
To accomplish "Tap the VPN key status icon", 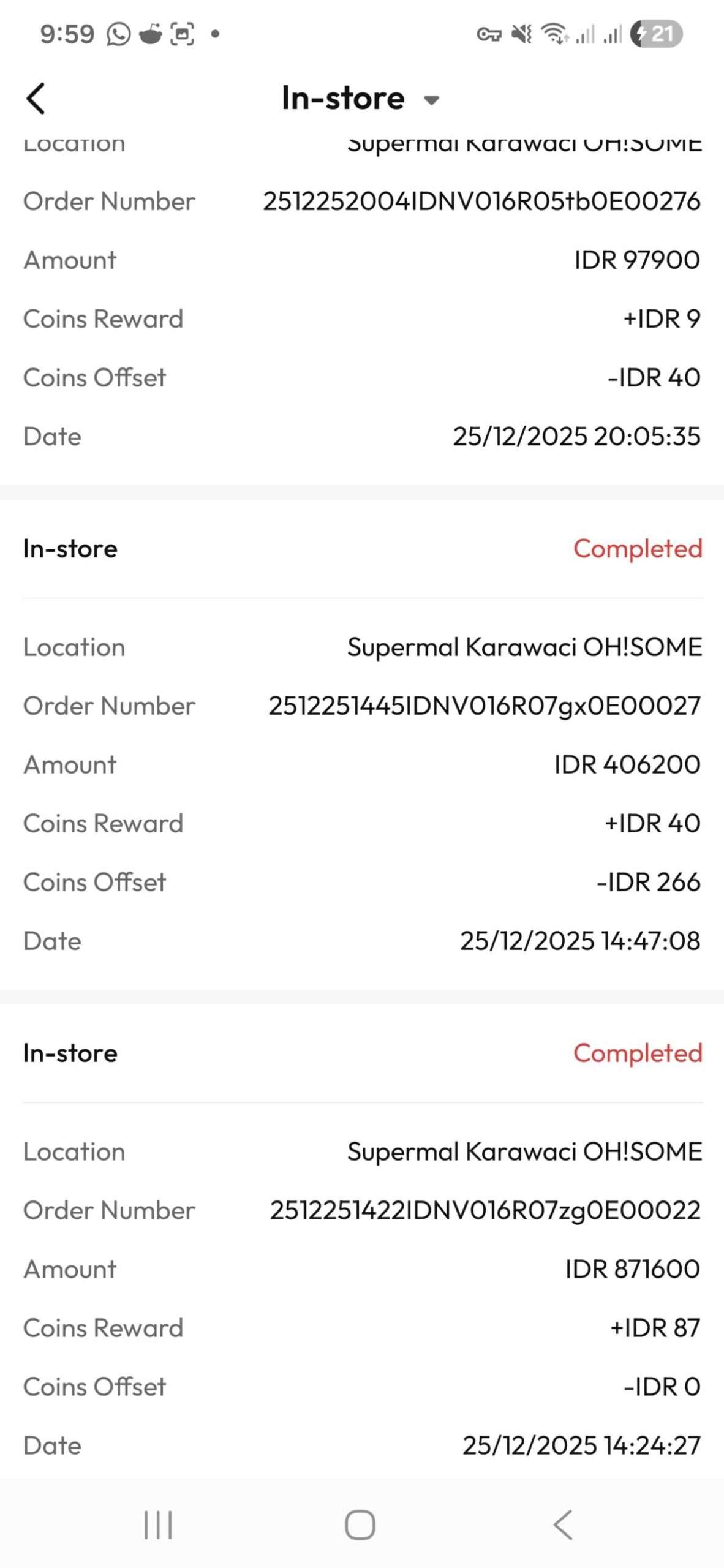I will [x=489, y=34].
